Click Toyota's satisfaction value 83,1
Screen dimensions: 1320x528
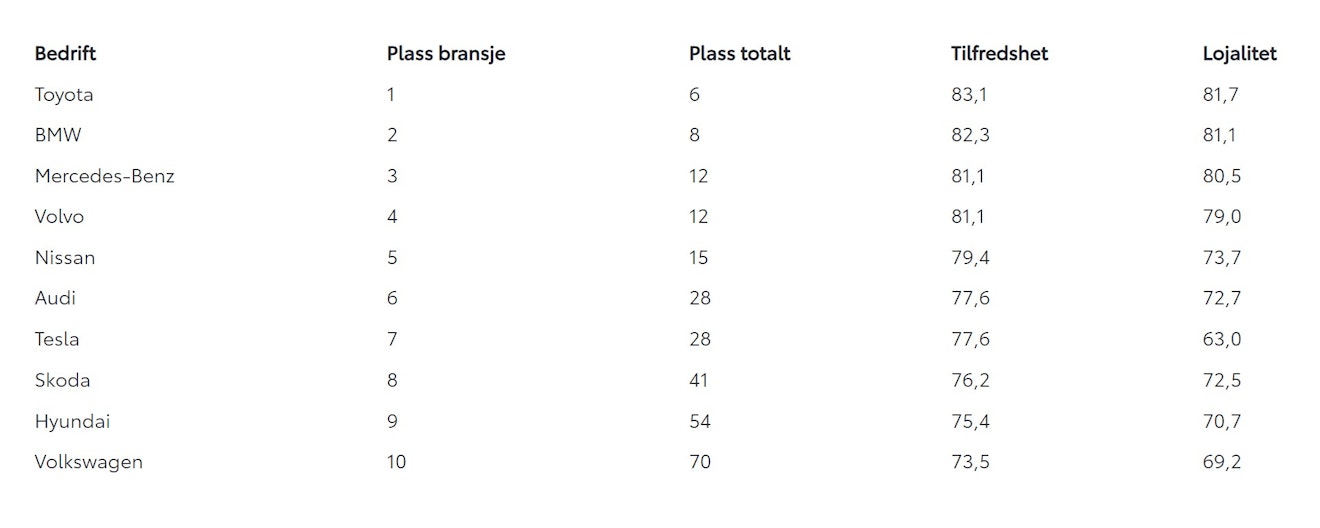click(969, 95)
